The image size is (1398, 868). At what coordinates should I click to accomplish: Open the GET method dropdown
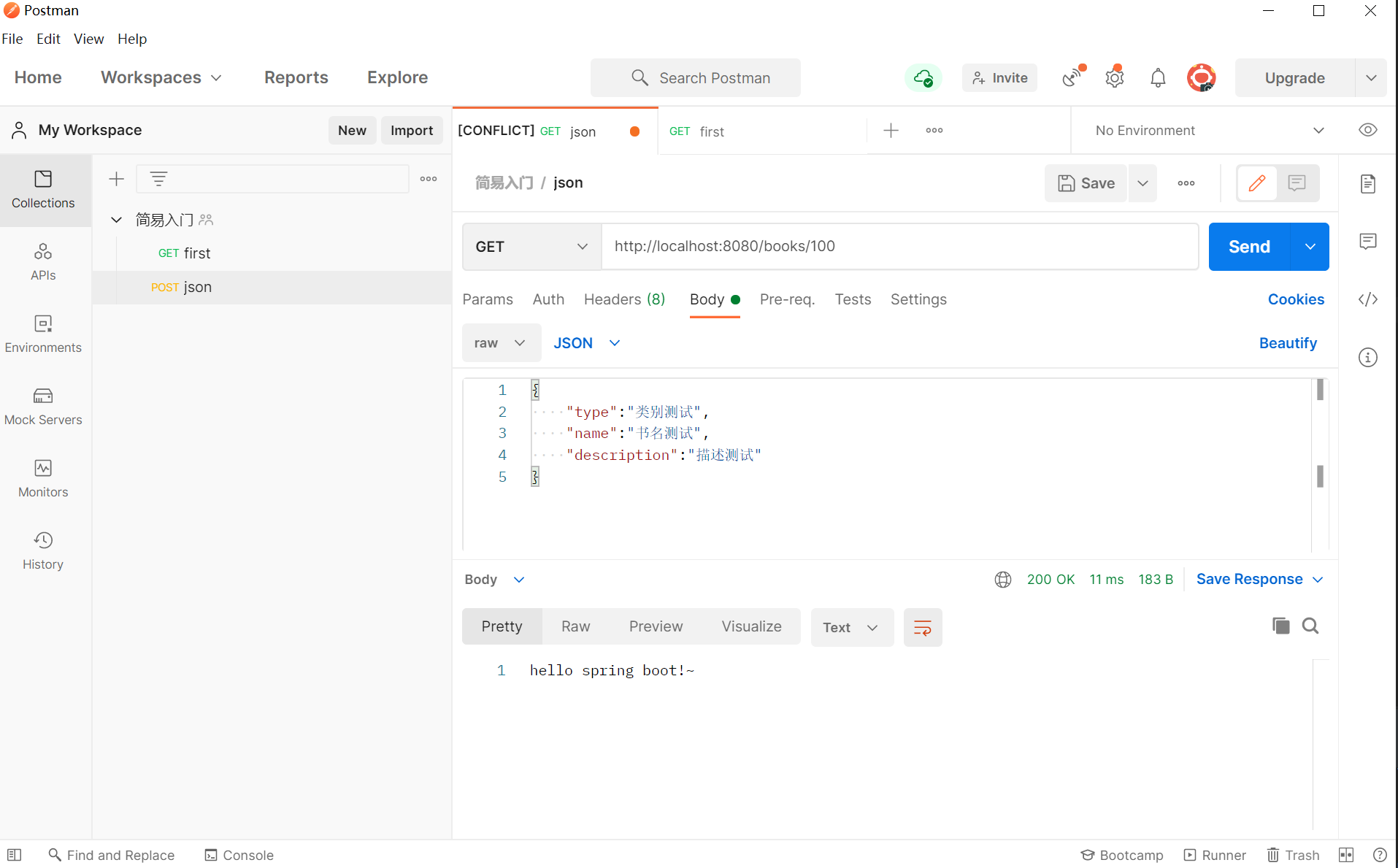click(x=531, y=247)
